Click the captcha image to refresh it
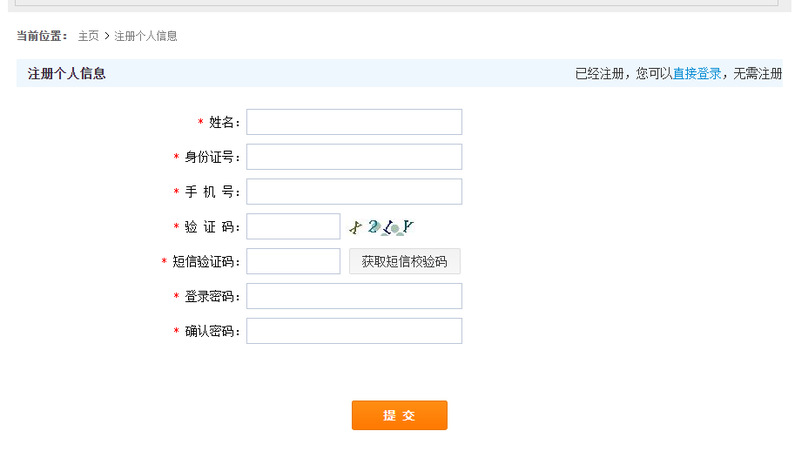The image size is (798, 458). click(381, 227)
